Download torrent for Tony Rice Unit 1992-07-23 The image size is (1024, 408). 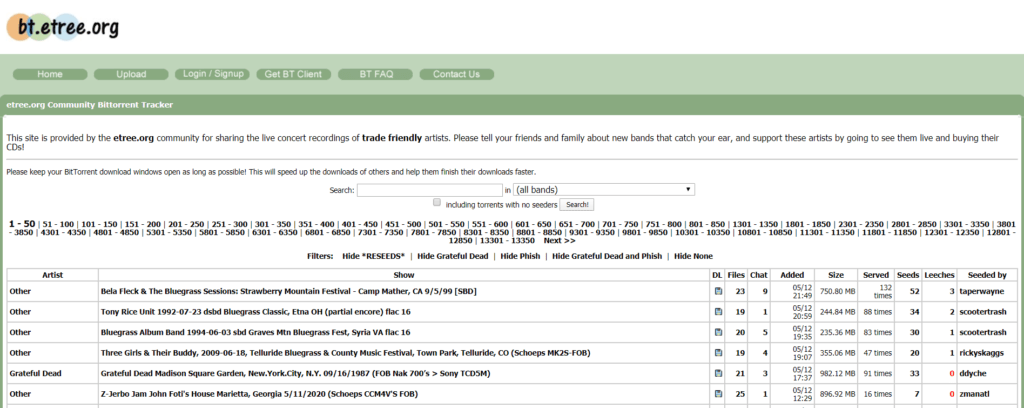718,312
